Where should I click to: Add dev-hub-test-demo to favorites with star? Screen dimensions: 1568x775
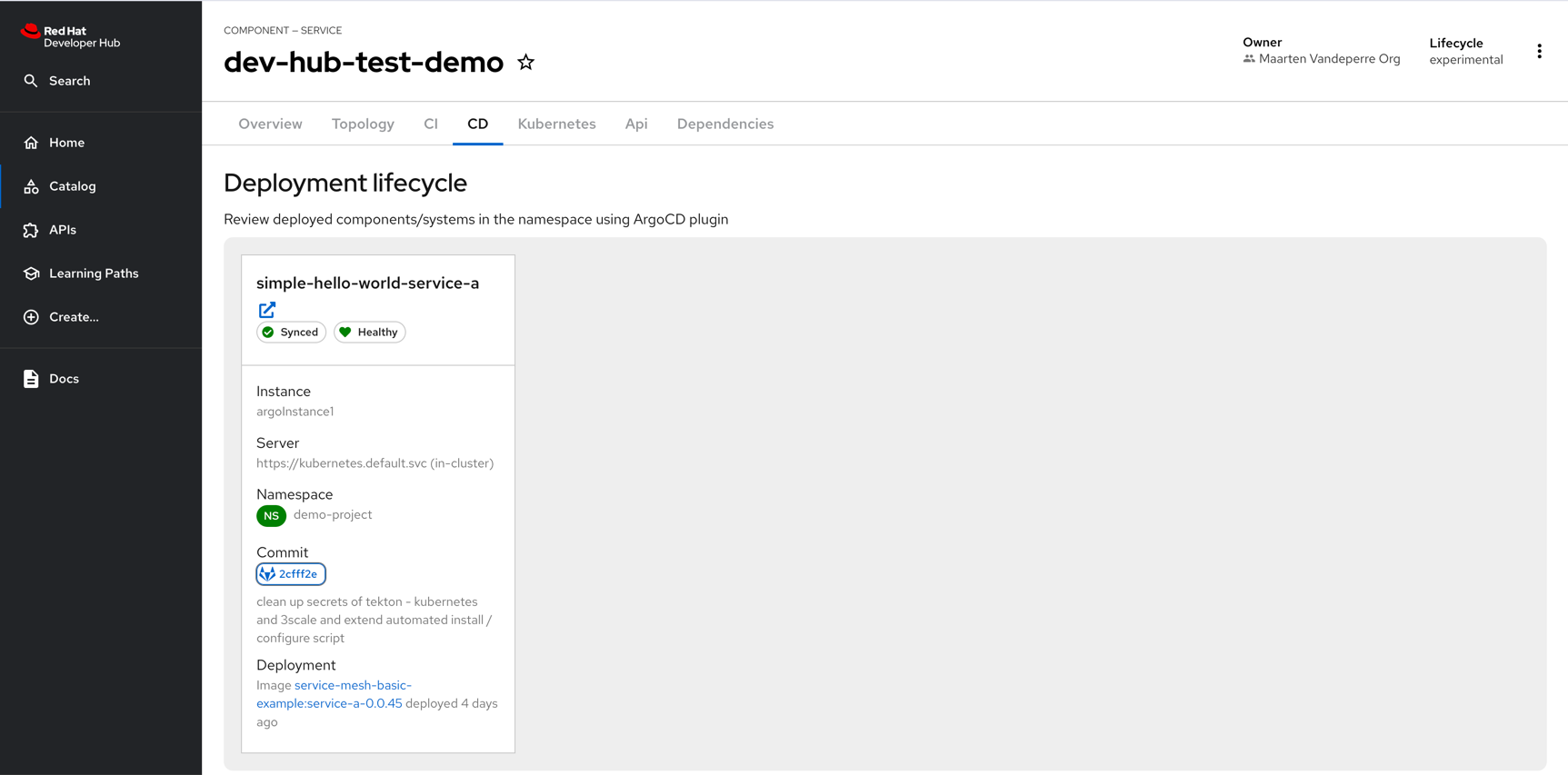[525, 62]
